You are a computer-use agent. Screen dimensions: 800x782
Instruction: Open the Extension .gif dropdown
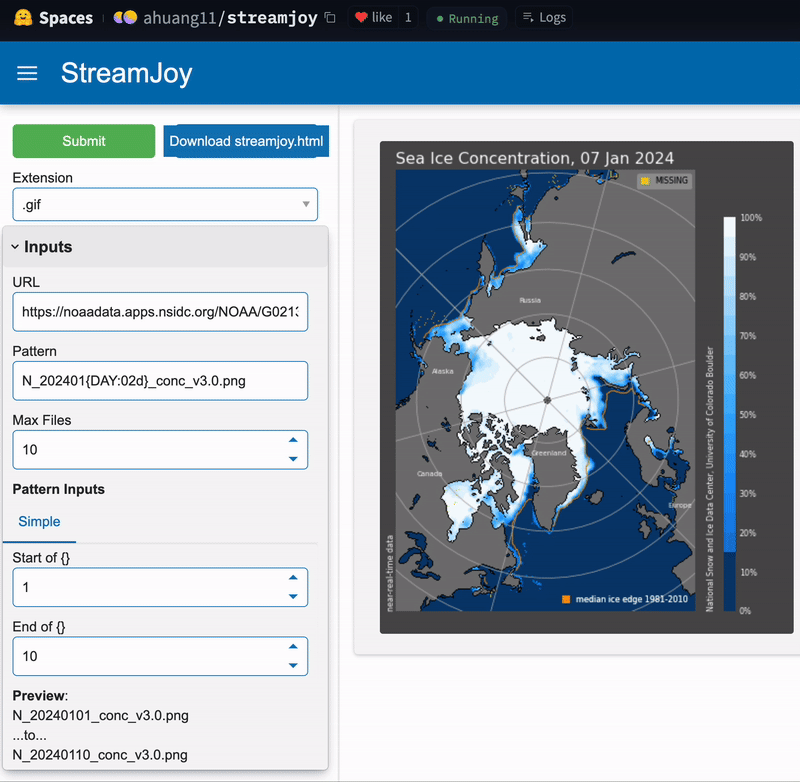point(165,204)
